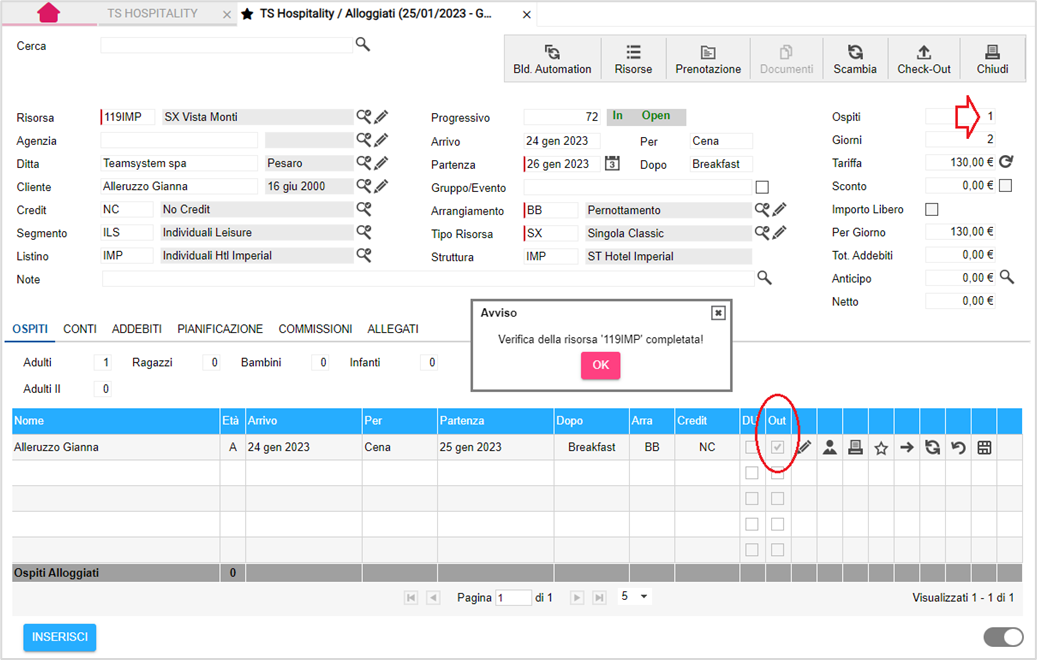Image resolution: width=1037 pixels, height=660 pixels.
Task: Click the person icon in Alleruzzo Gianna row
Action: (x=829, y=448)
